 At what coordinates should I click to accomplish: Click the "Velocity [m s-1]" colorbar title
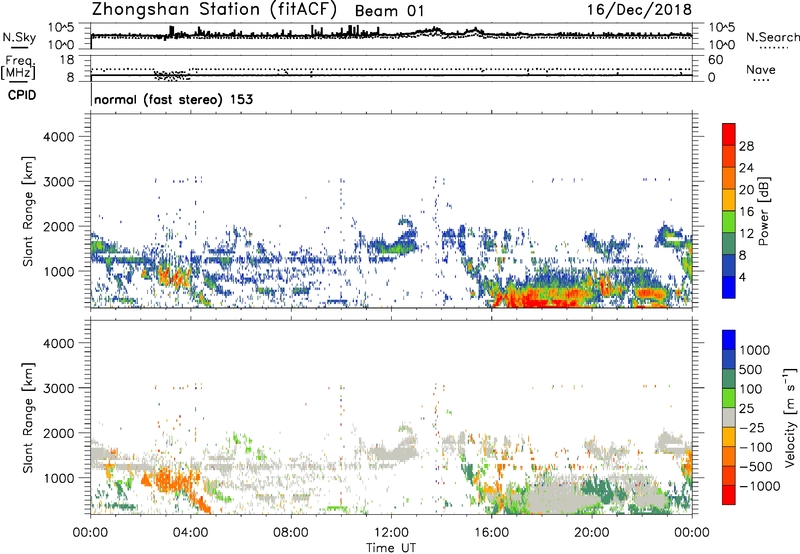coord(790,417)
